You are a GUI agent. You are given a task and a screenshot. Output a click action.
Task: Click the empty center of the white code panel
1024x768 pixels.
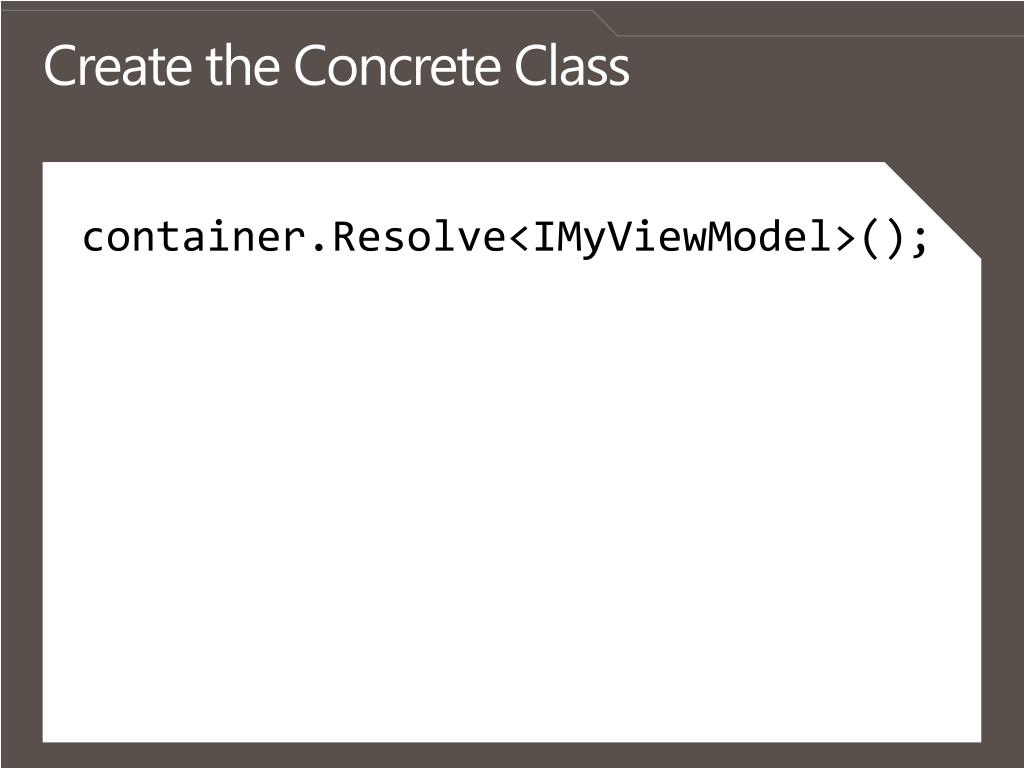(x=512, y=496)
